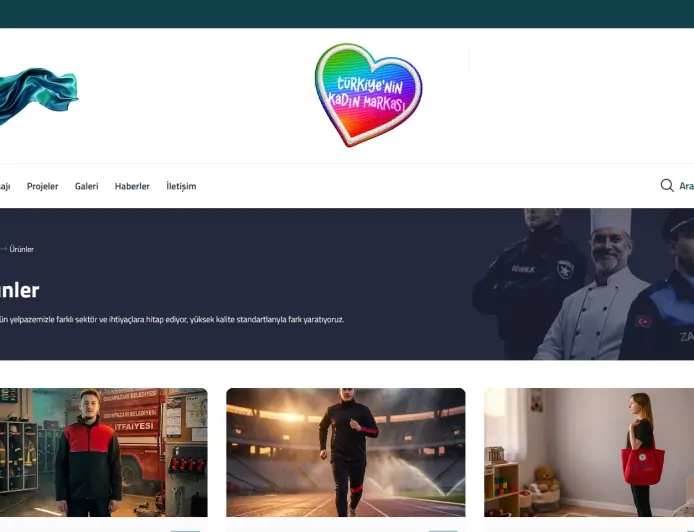Open the firefighter jacket product image

coord(104,452)
